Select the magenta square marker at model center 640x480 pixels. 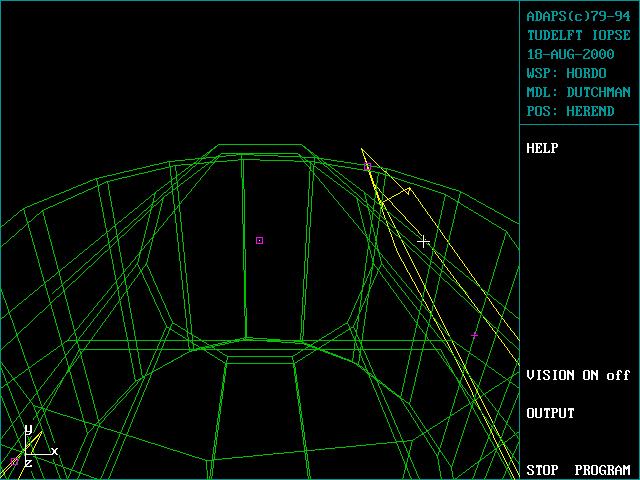260,240
